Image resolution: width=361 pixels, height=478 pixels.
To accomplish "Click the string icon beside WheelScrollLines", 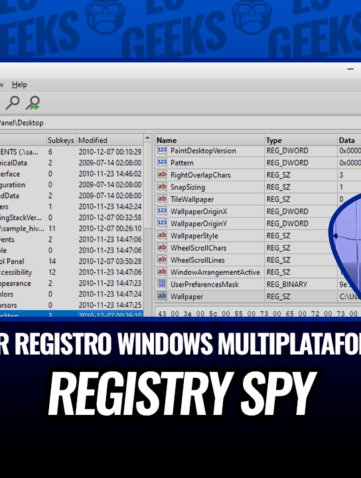I will pos(162,260).
